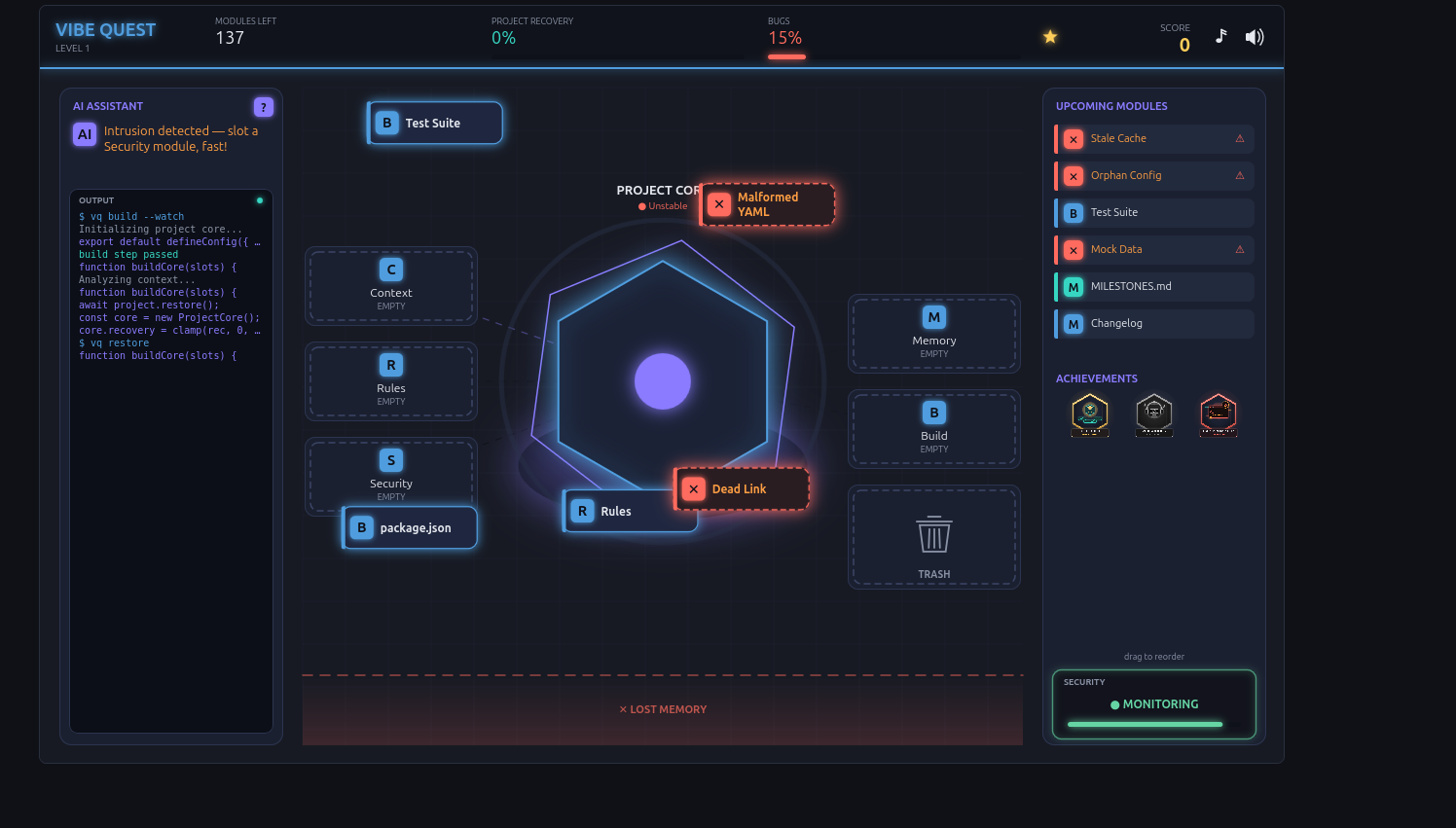
Task: Select the Dead Link bug X icon
Action: coord(693,488)
